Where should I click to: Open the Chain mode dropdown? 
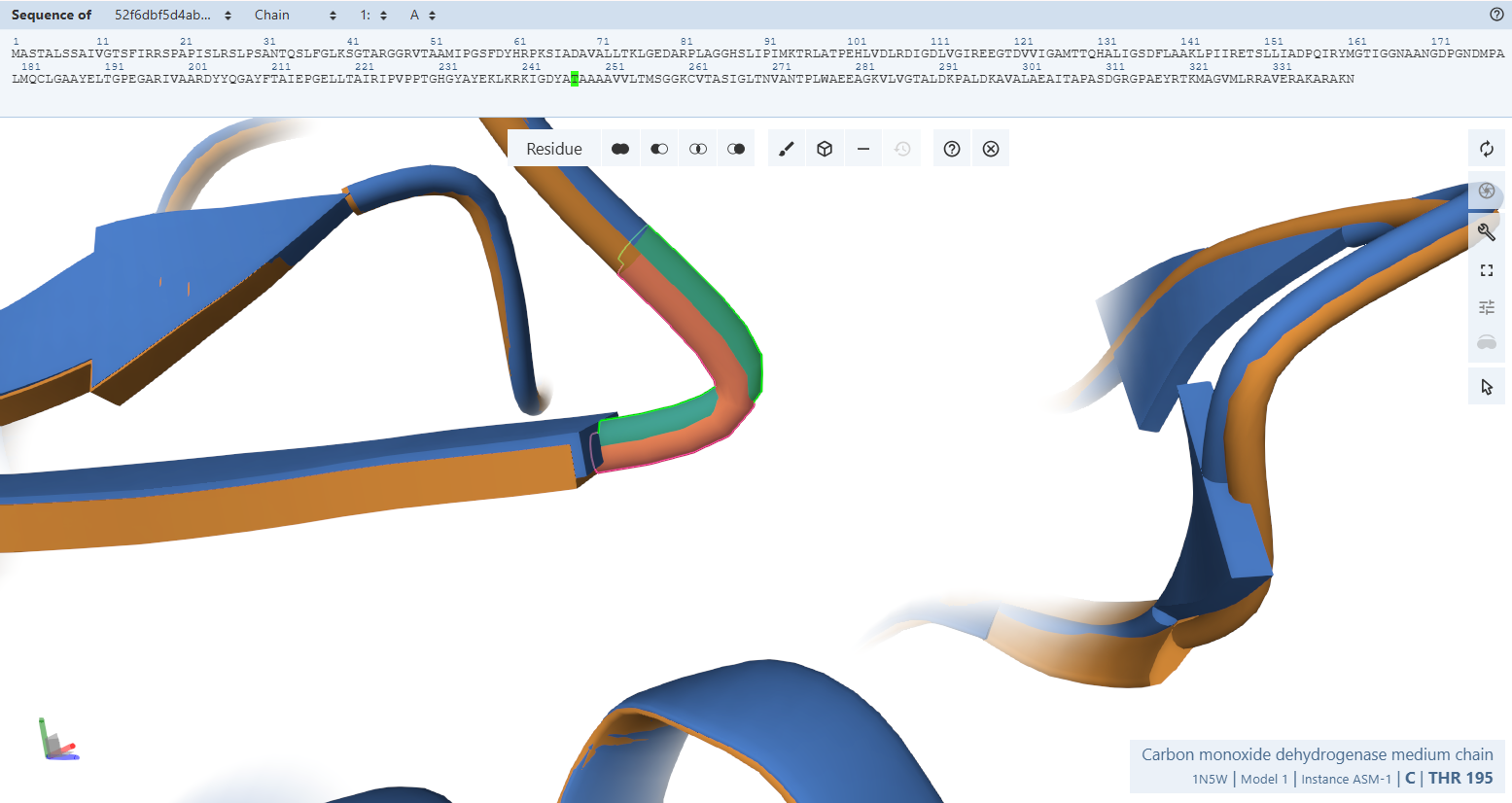(296, 15)
